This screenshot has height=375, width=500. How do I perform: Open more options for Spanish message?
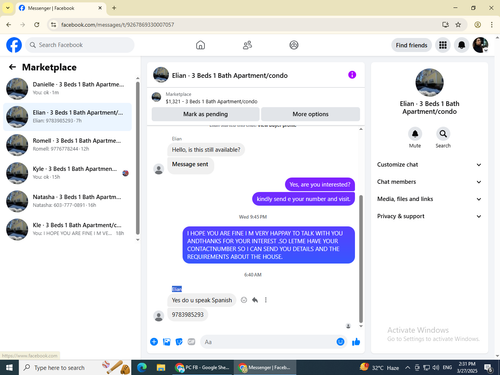point(266,300)
